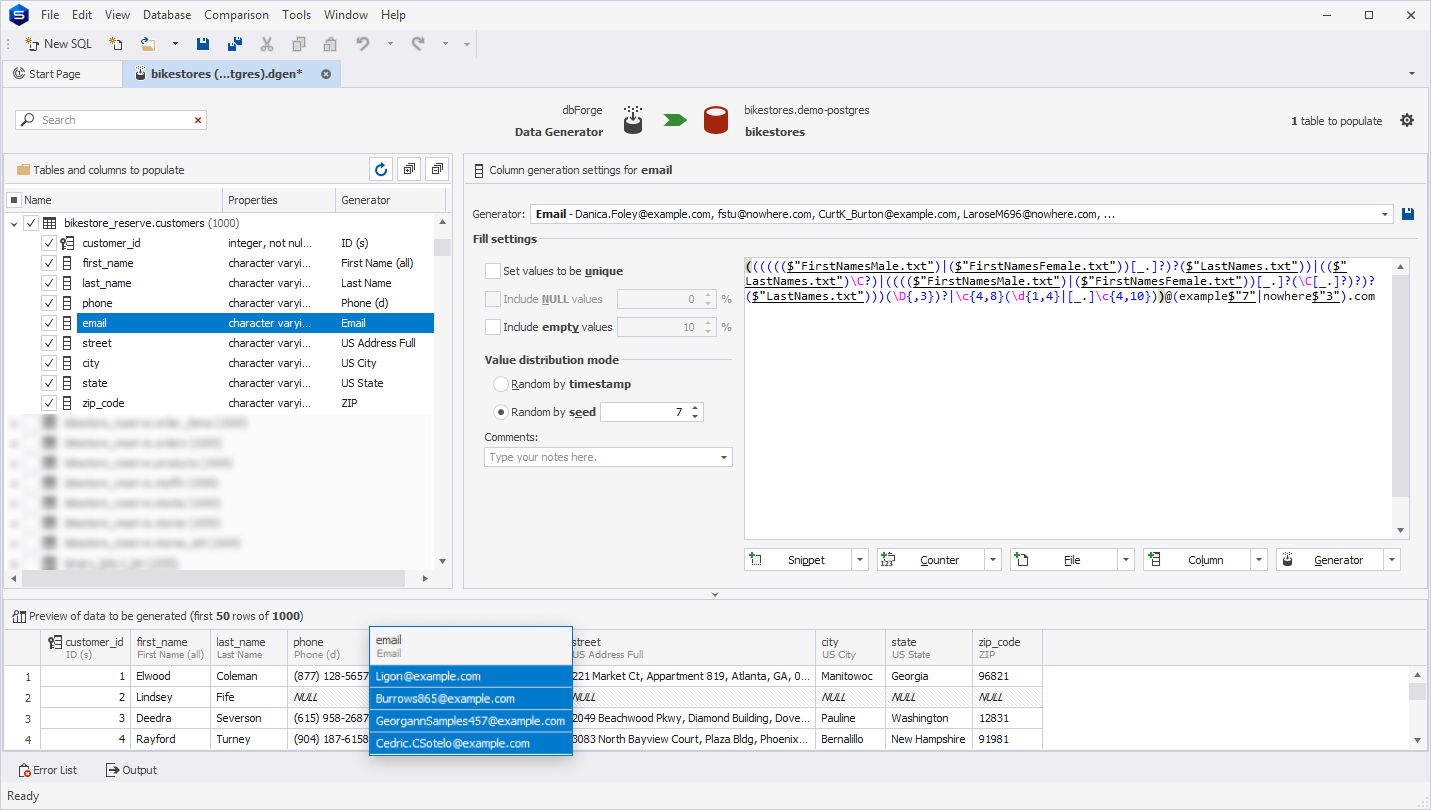Open the Tools menu

pos(296,15)
